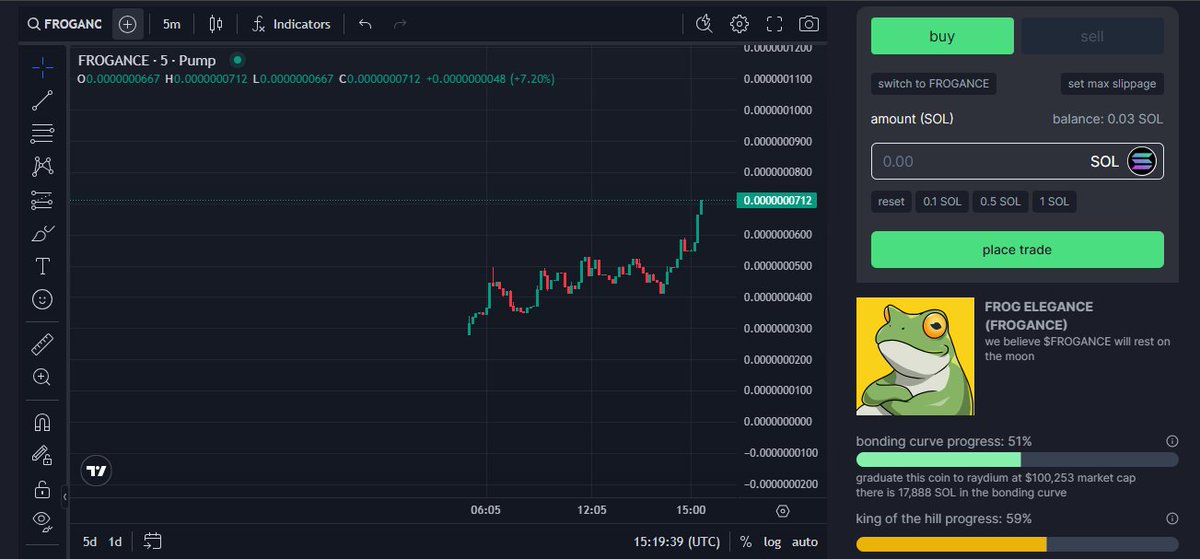Click the reset amount button

tap(891, 202)
